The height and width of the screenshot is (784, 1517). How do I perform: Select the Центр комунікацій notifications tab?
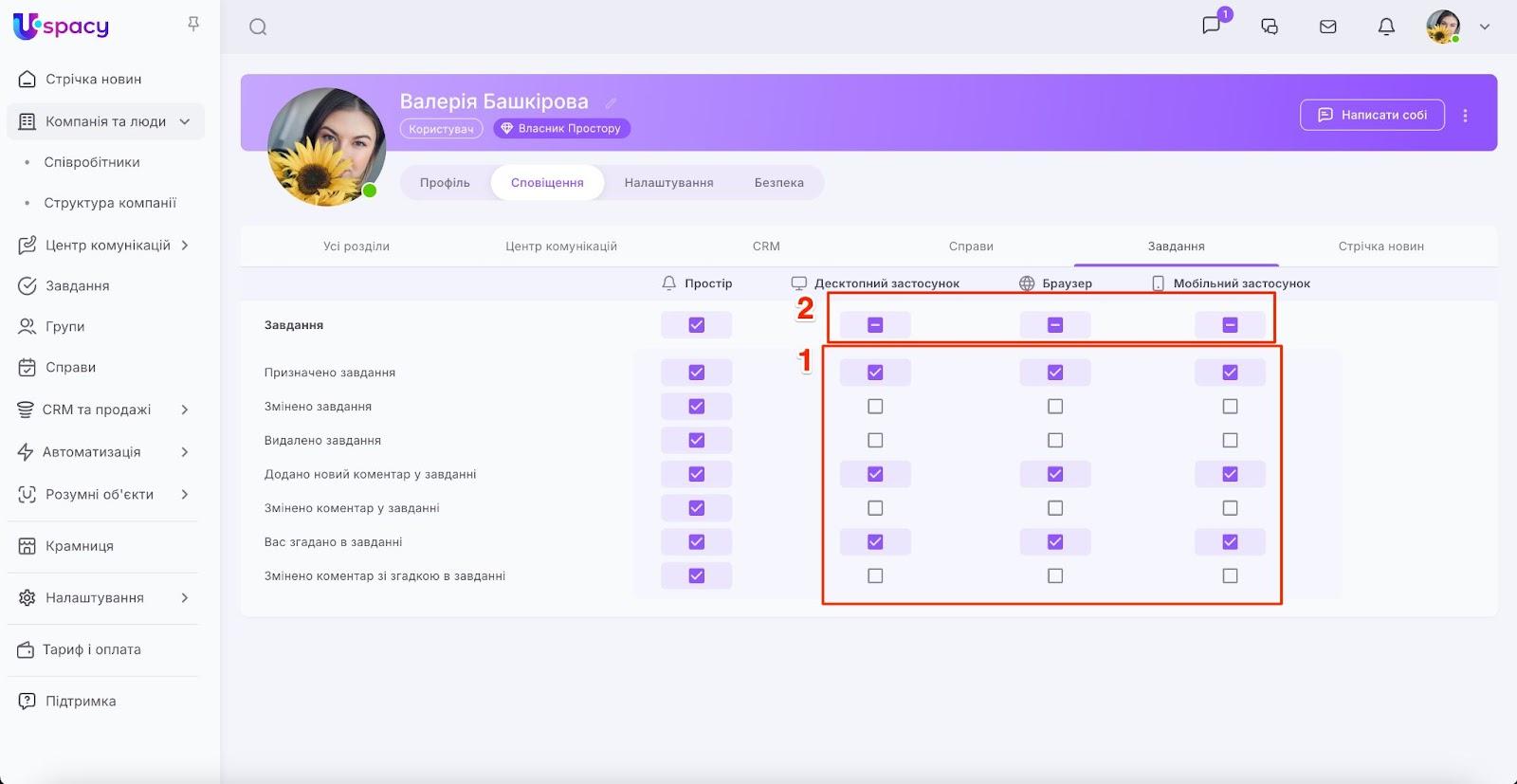point(560,246)
